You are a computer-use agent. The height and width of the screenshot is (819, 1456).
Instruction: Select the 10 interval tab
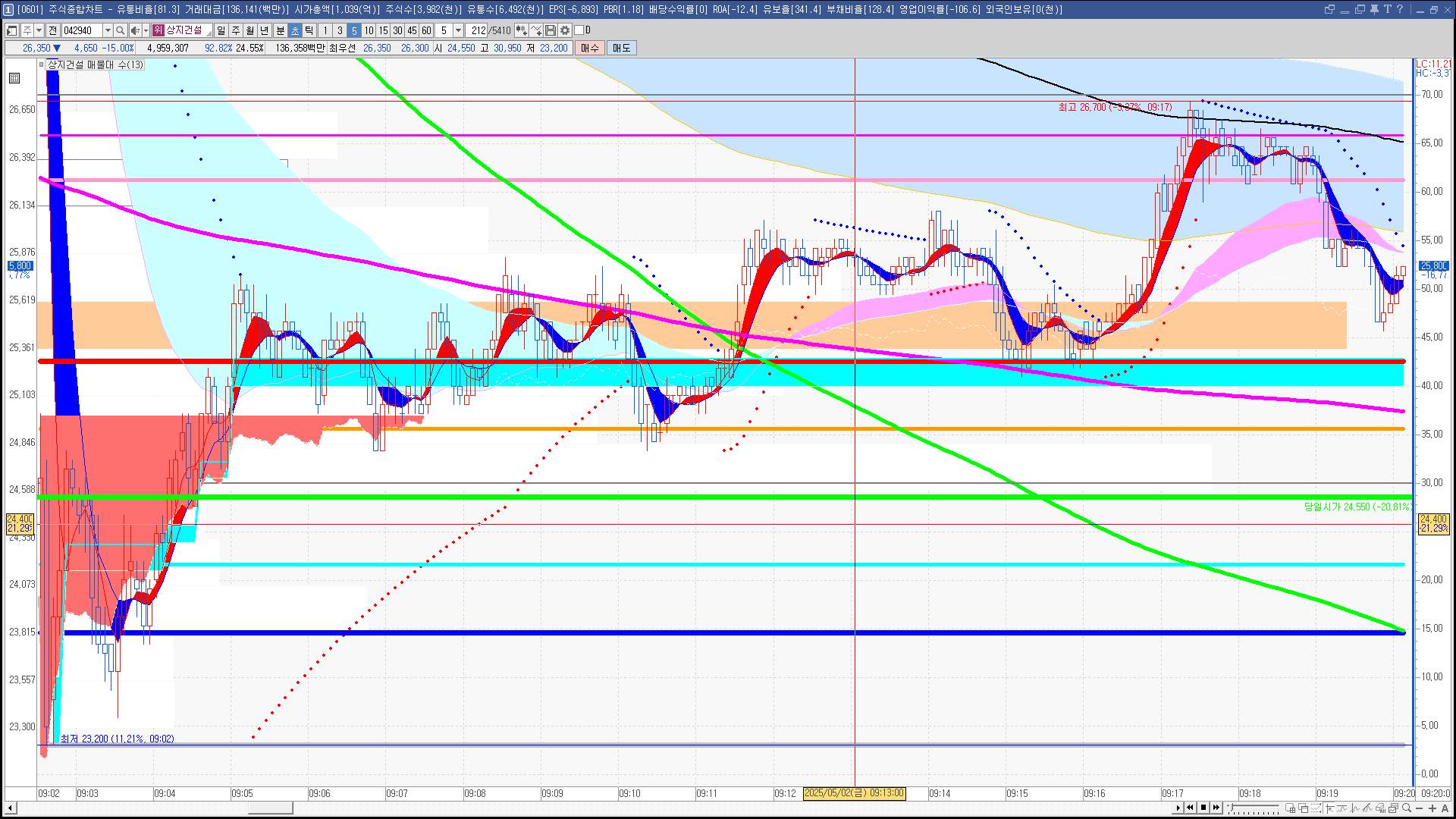[x=369, y=30]
